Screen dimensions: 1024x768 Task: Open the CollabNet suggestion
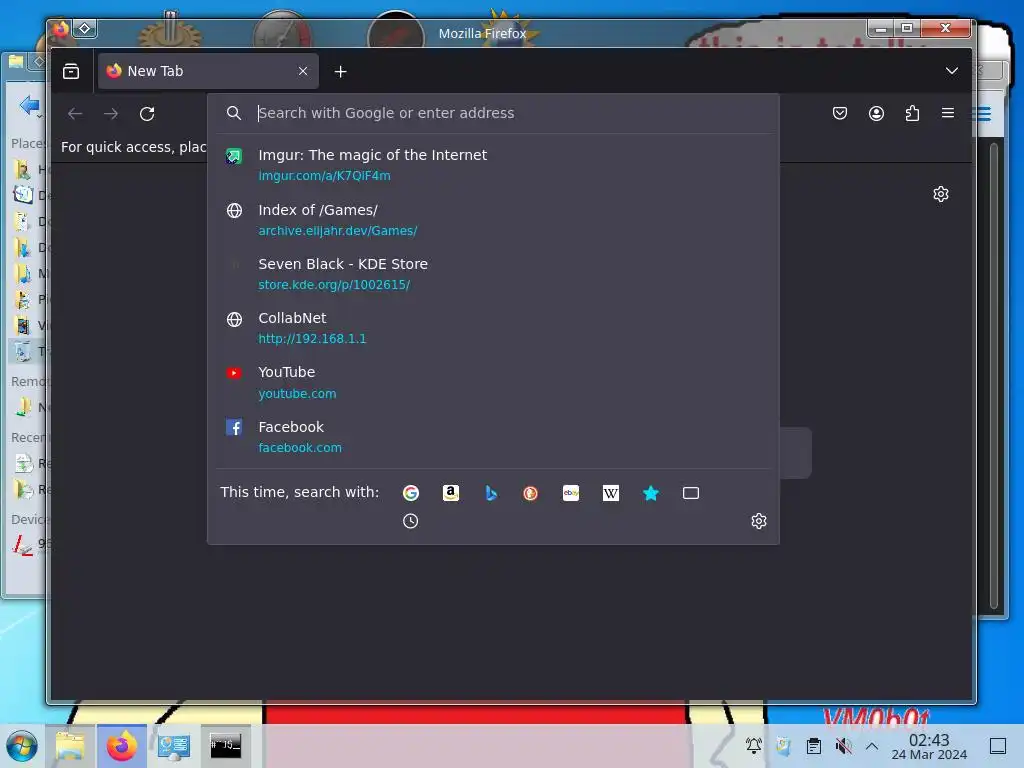point(493,328)
